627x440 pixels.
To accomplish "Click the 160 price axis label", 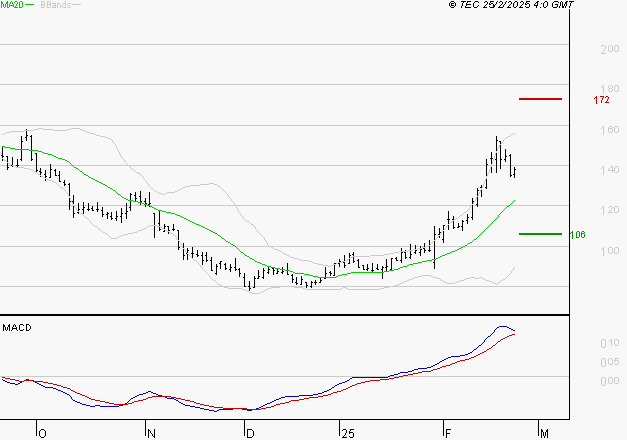I will point(610,130).
